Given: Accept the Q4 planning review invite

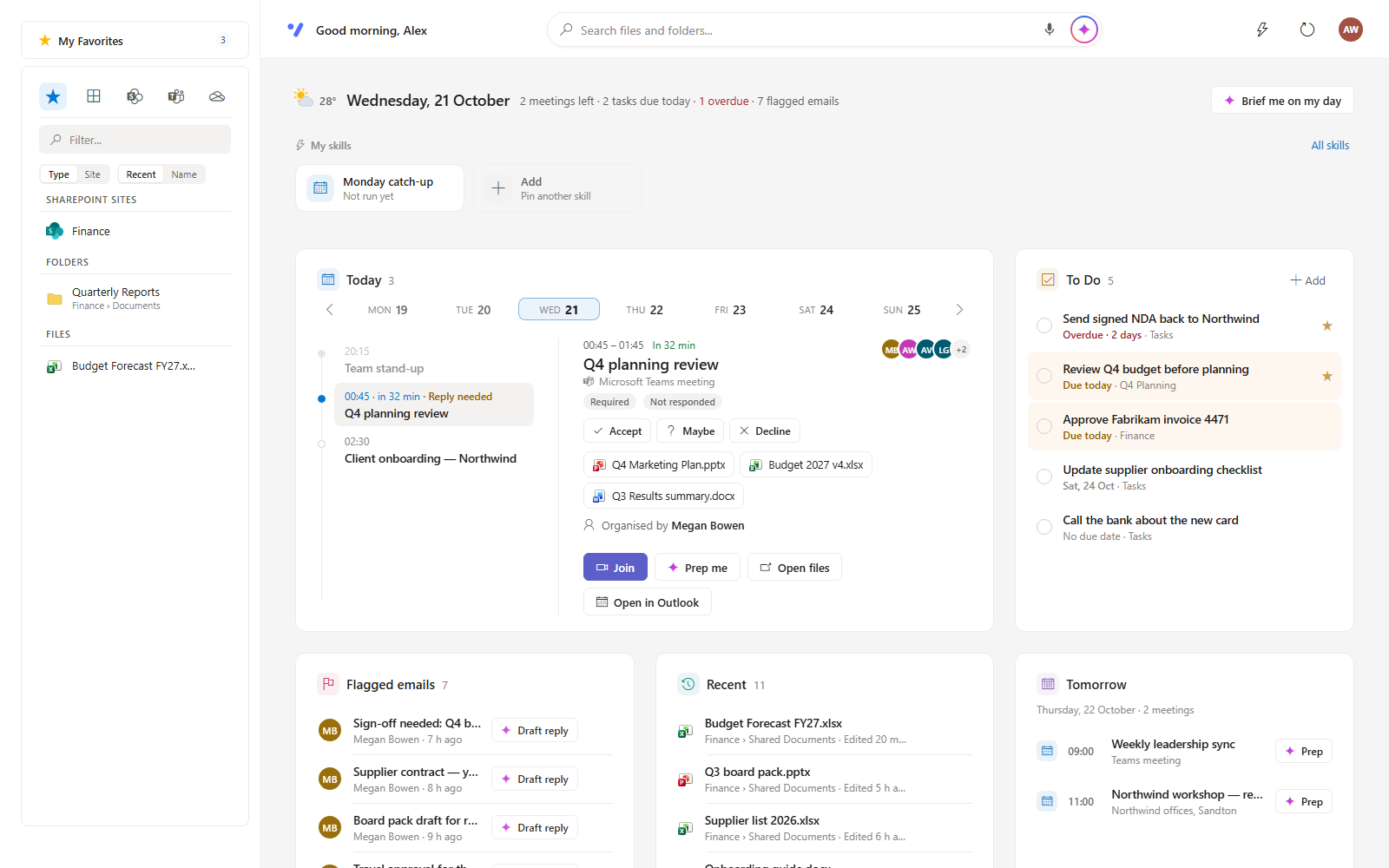Looking at the screenshot, I should click(x=617, y=431).
